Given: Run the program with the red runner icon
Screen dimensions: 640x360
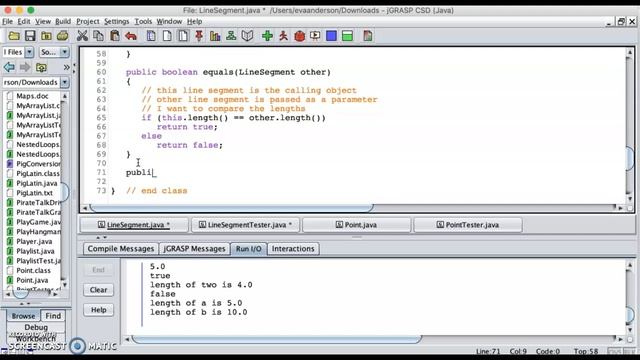Looking at the screenshot, I should (x=283, y=36).
